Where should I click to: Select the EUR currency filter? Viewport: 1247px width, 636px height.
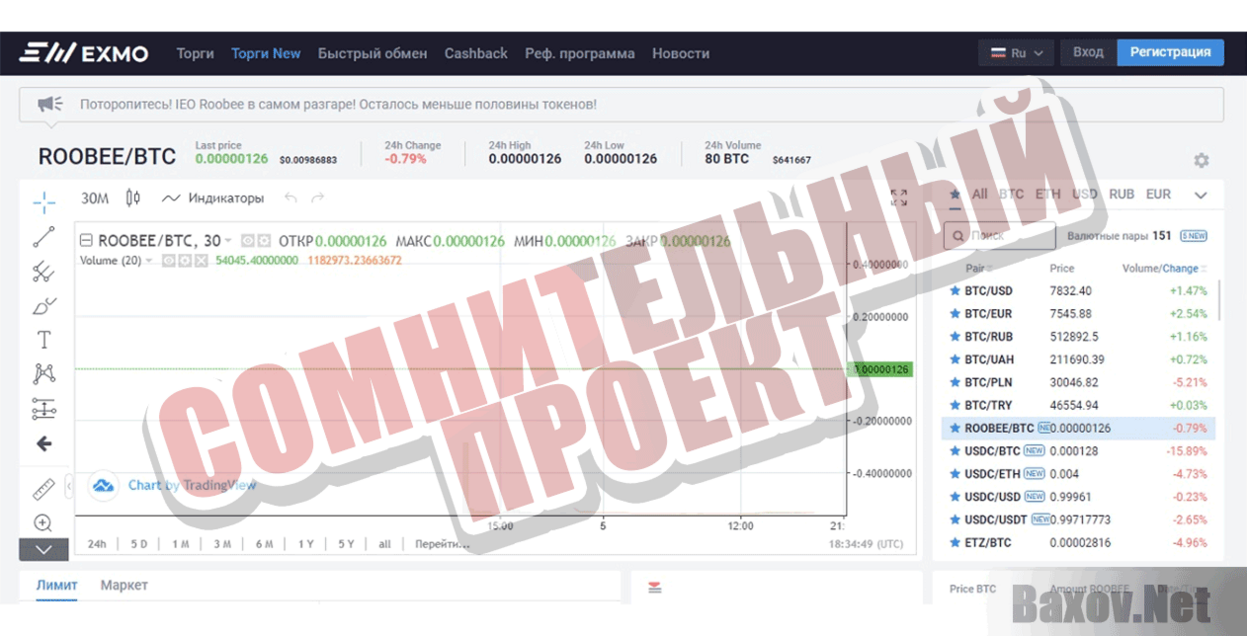point(1158,194)
